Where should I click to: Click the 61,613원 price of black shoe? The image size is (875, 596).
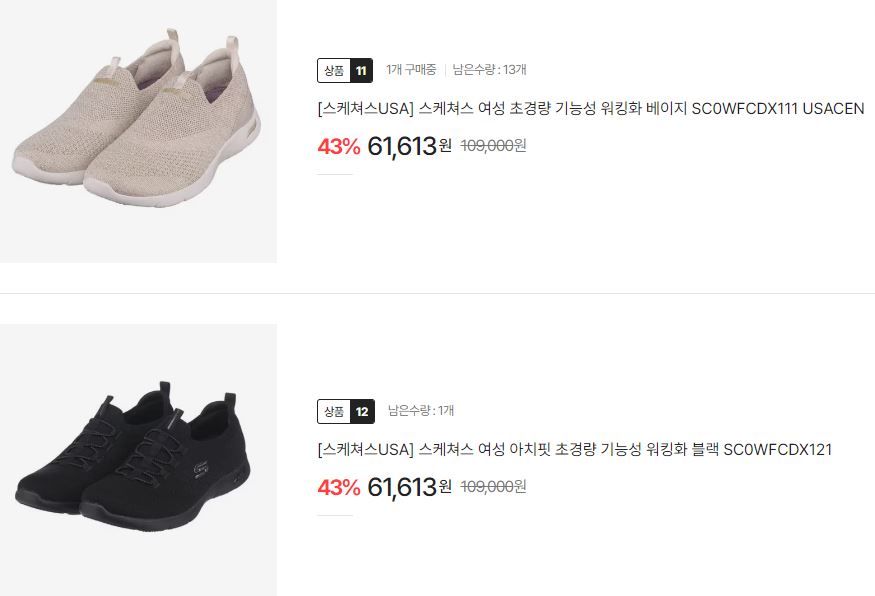[409, 487]
